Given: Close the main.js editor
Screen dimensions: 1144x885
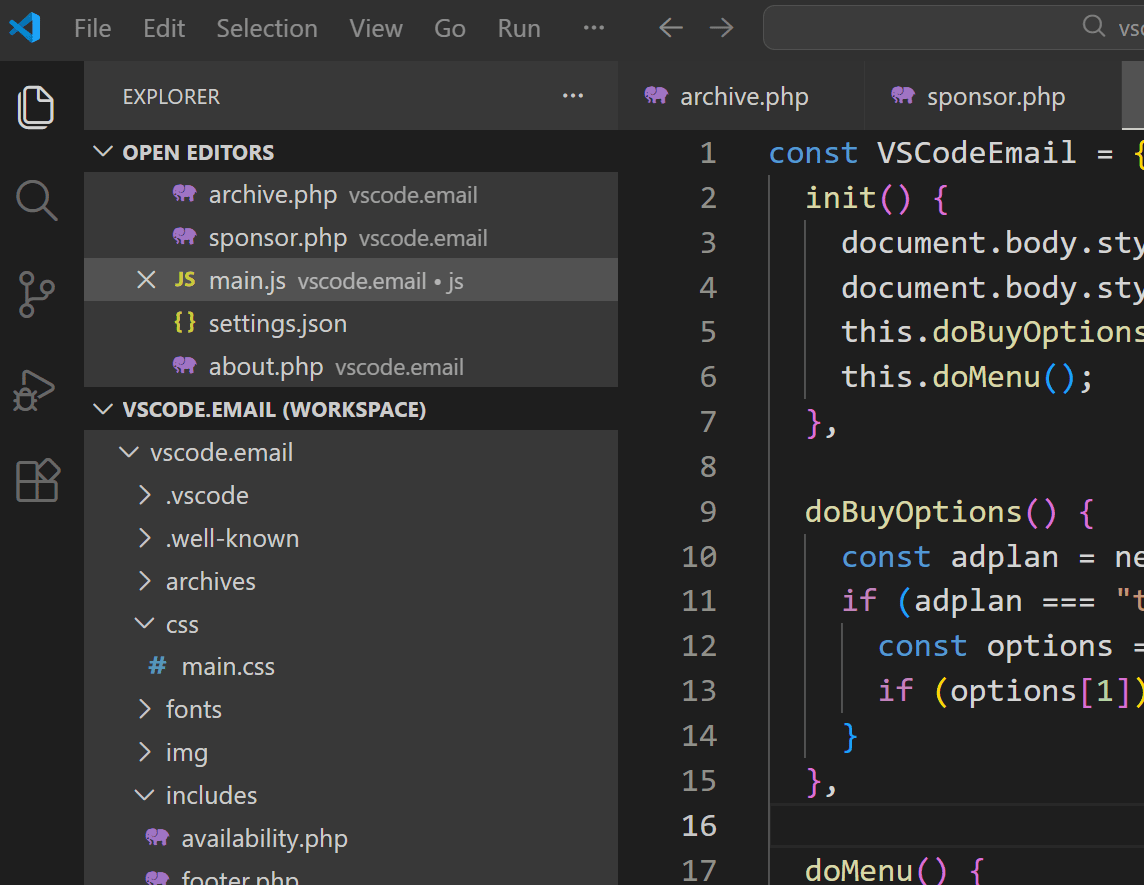Looking at the screenshot, I should point(146,280).
